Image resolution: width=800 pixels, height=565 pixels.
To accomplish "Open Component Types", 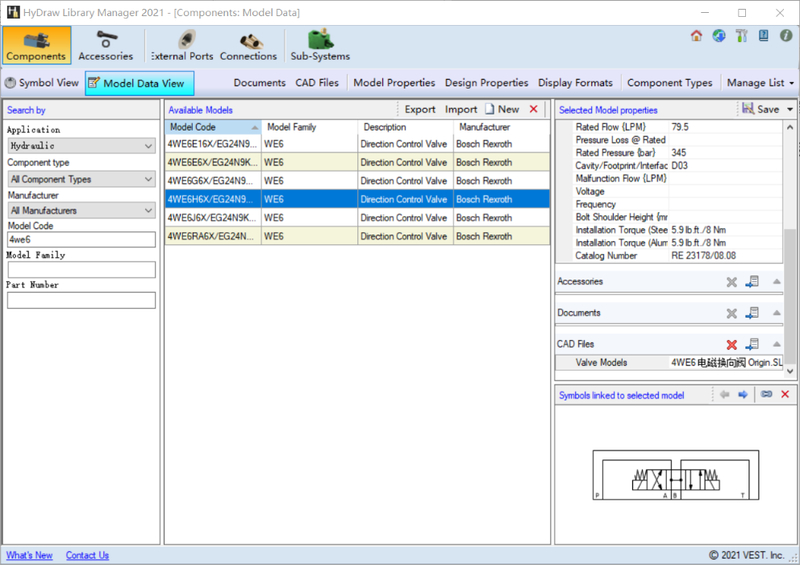I will (x=669, y=83).
